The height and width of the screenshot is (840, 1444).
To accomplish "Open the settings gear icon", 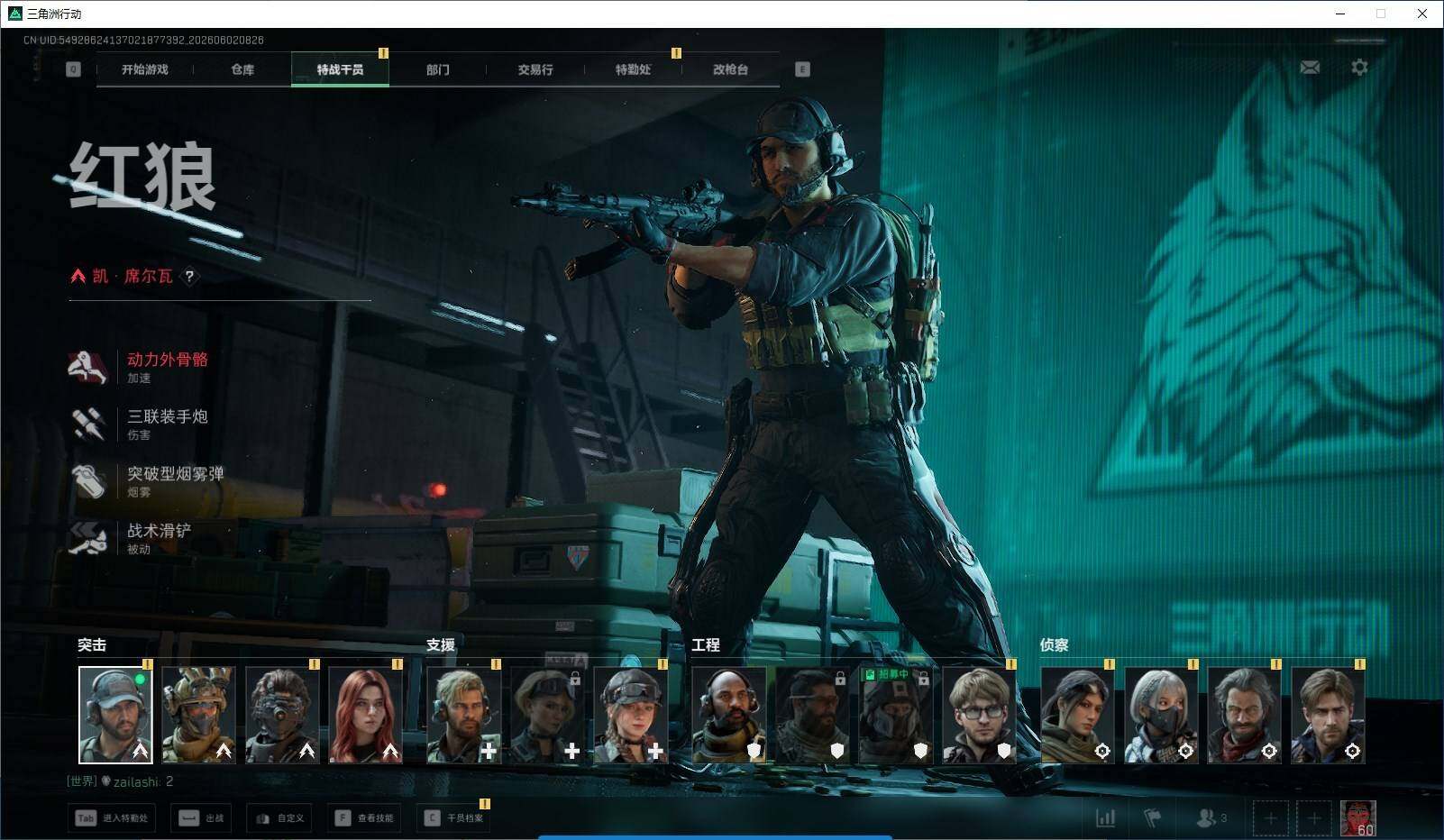I will click(x=1359, y=68).
